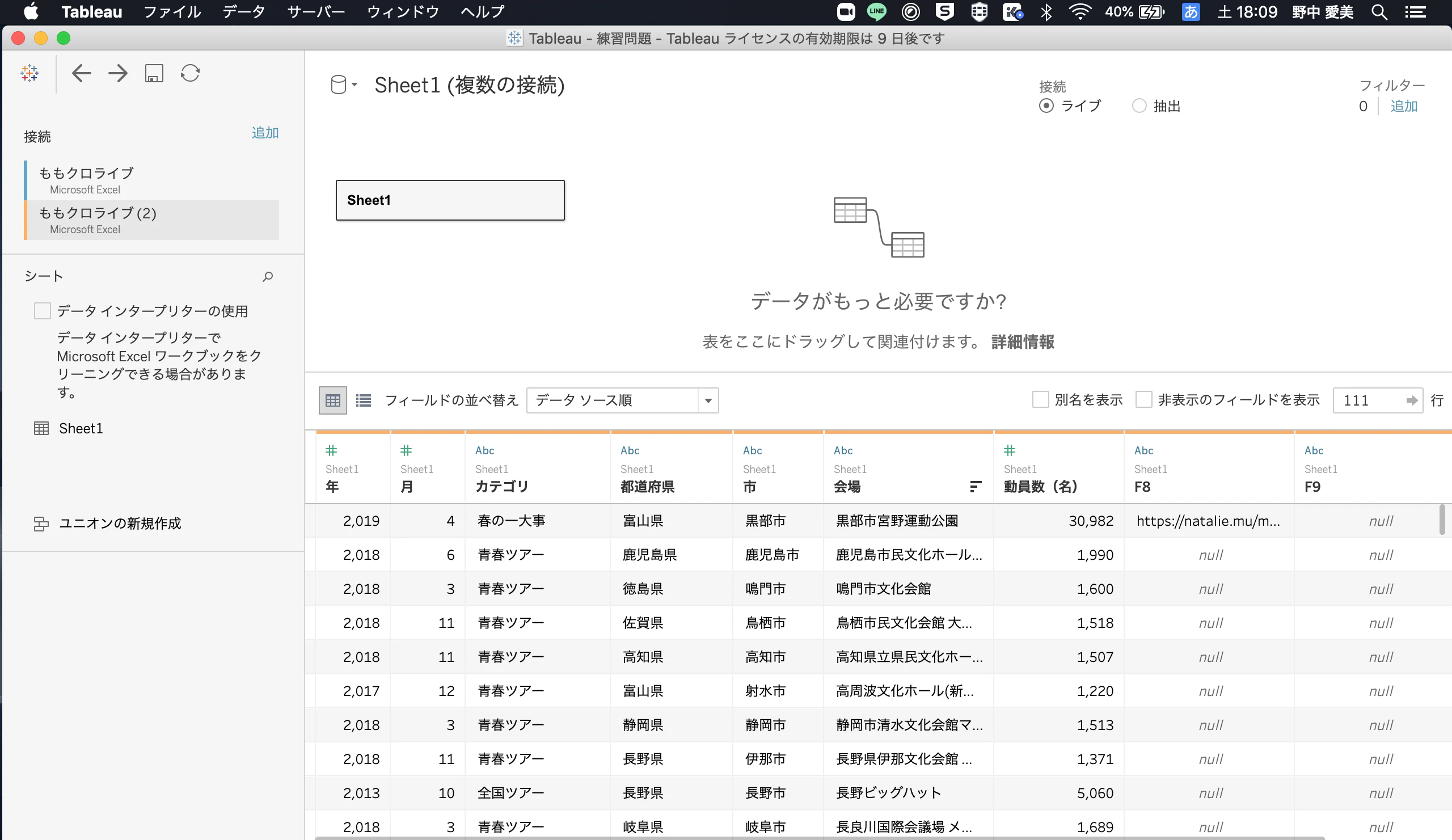
Task: Select 抽出 connection radio button
Action: [x=1139, y=106]
